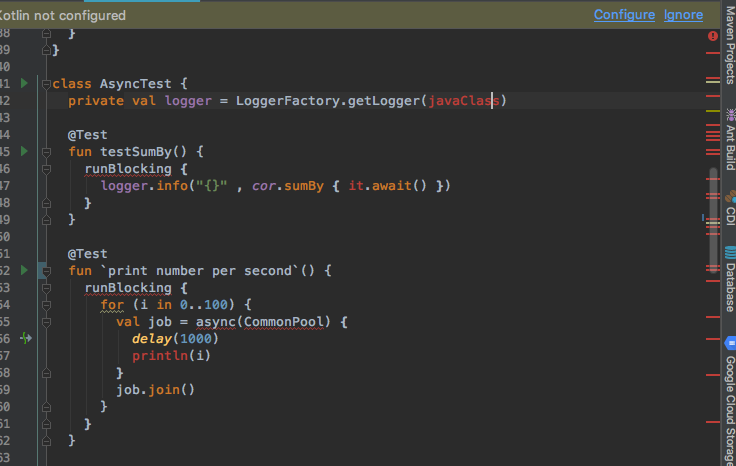Click the red error indicator at top of scrollbar
This screenshot has width=736, height=466.
712,36
